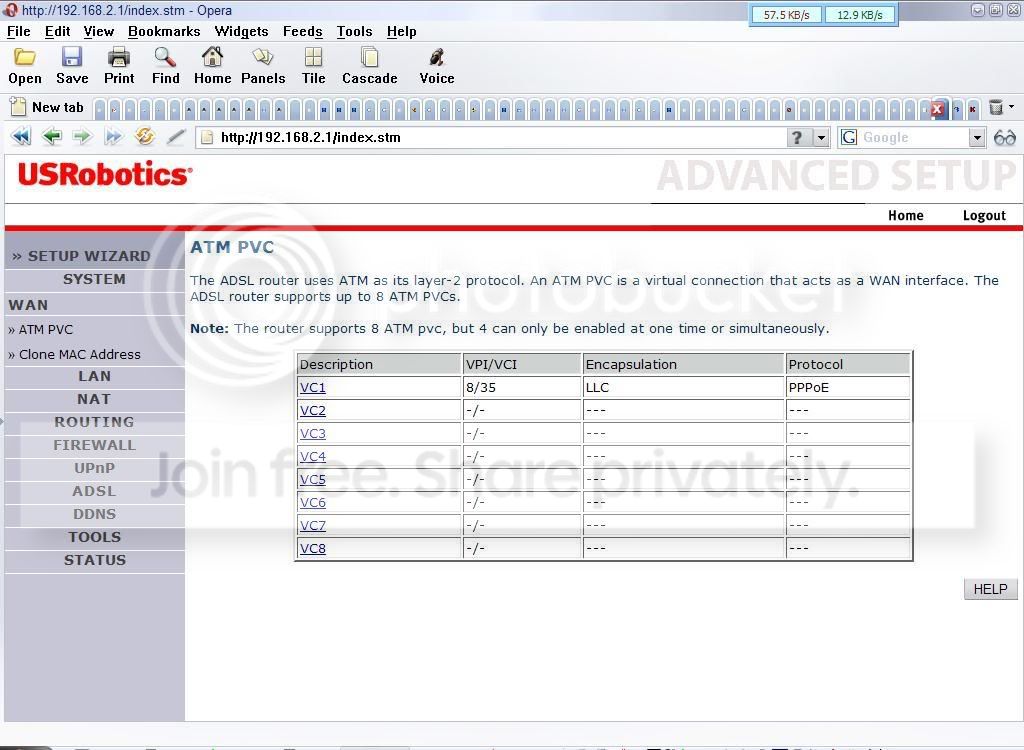Click the VC1 link
Viewport: 1024px width, 750px height.
click(x=312, y=387)
